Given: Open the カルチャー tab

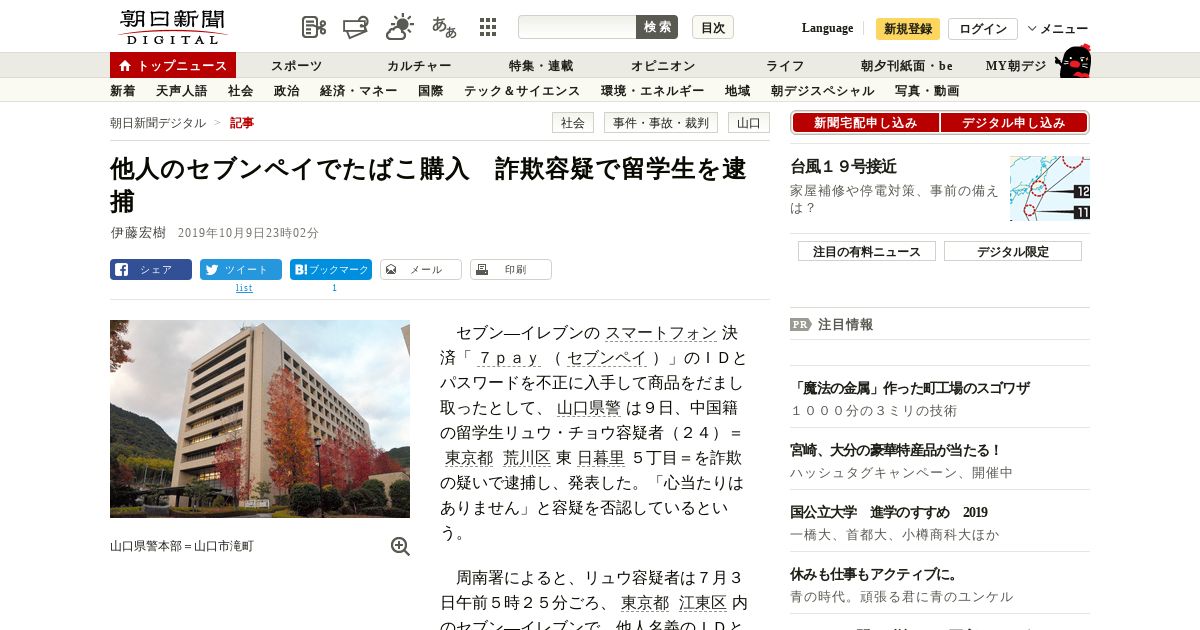Looking at the screenshot, I should pos(419,66).
